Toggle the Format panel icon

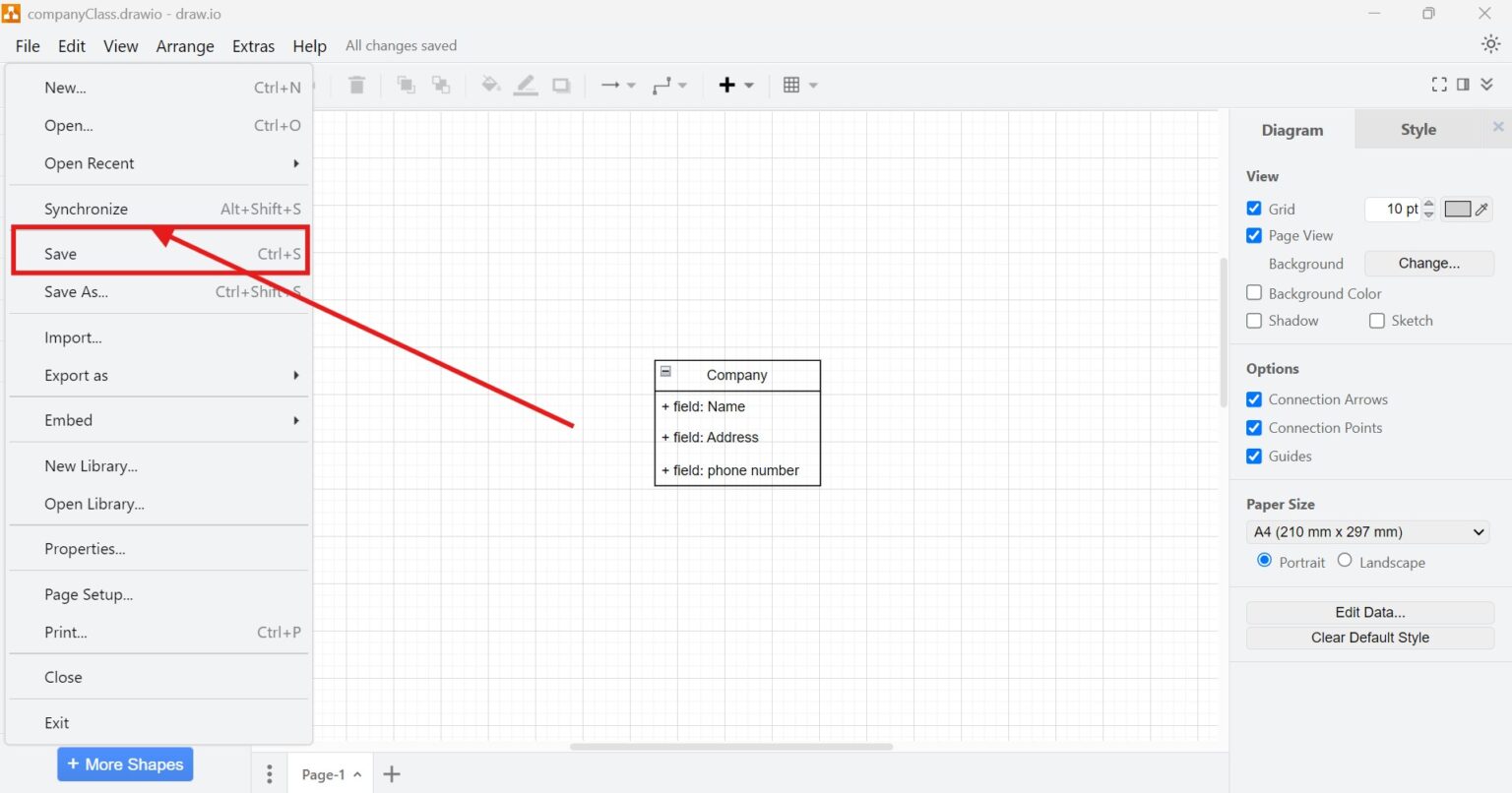coord(1464,85)
